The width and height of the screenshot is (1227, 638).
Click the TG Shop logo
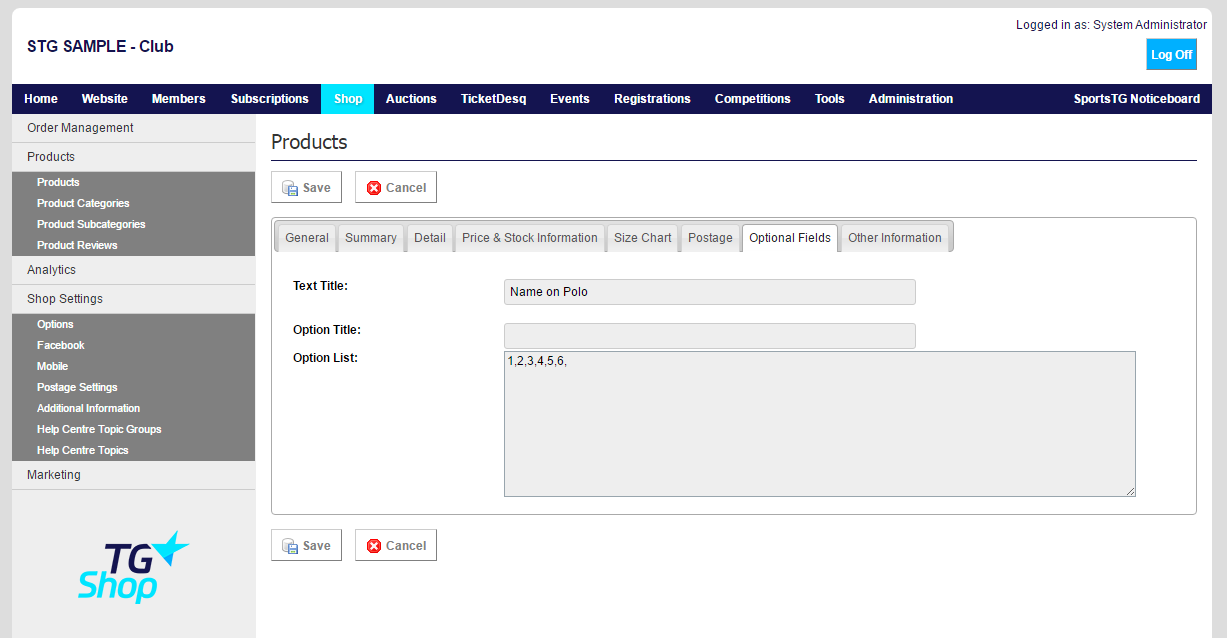(x=133, y=567)
